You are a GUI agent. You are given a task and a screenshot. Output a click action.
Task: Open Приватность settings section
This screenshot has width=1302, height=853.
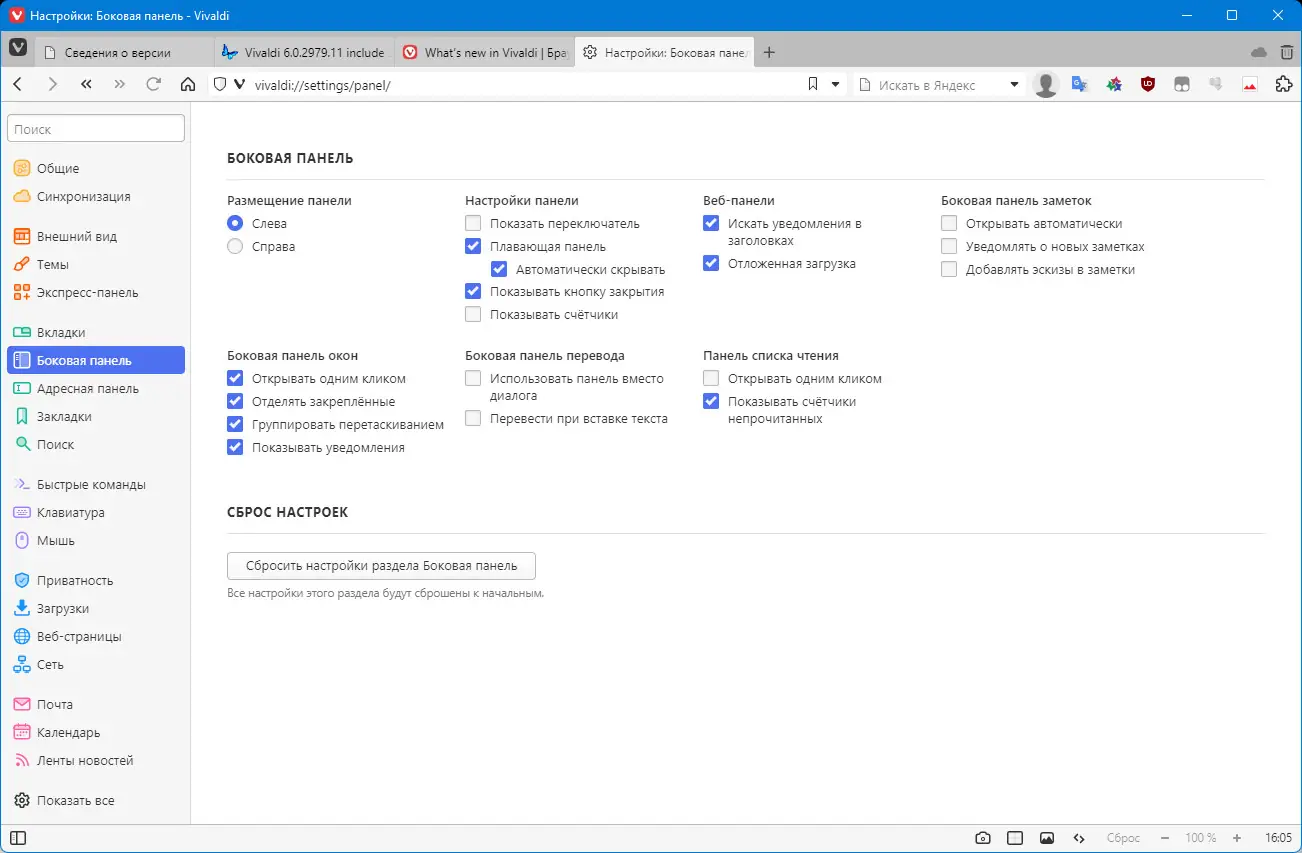point(96,581)
